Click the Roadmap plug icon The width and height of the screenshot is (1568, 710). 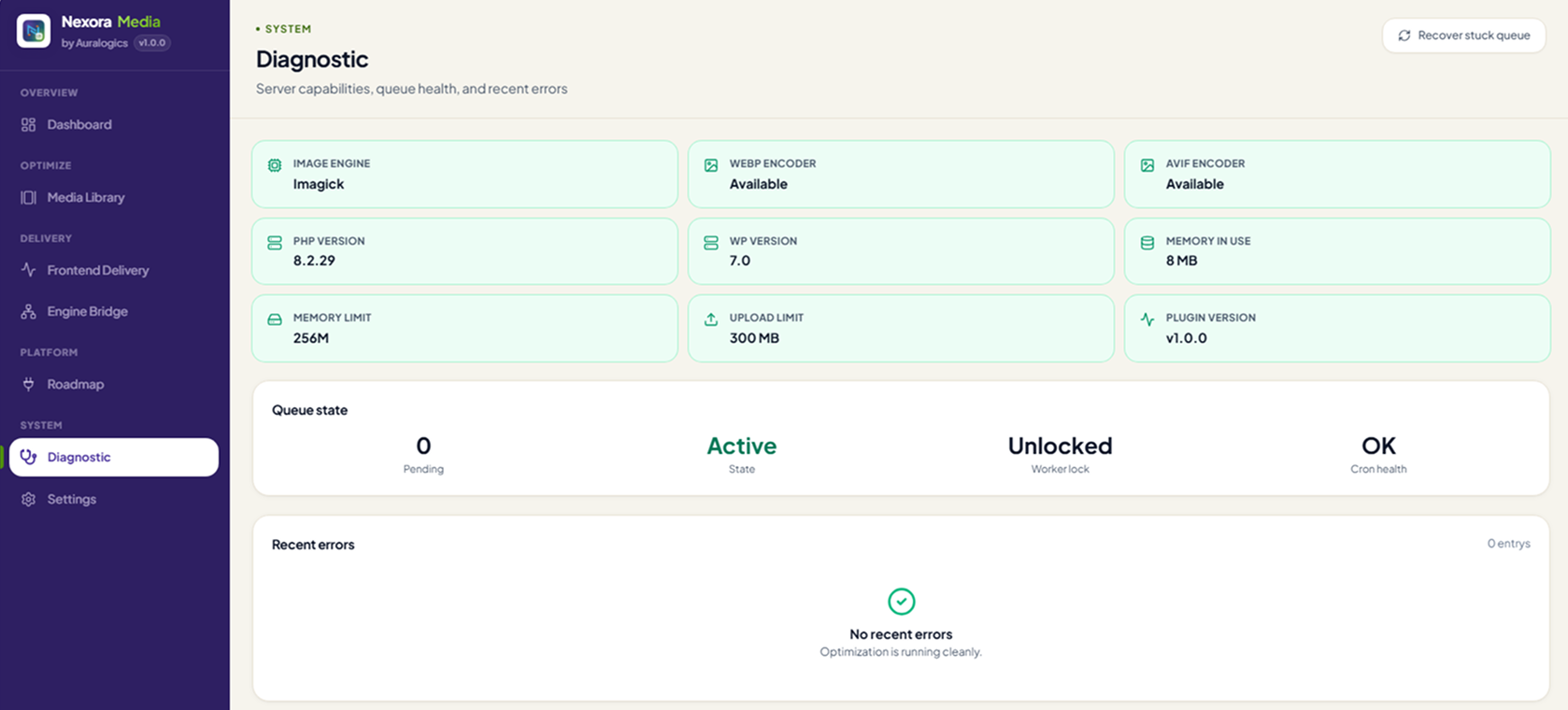click(28, 384)
